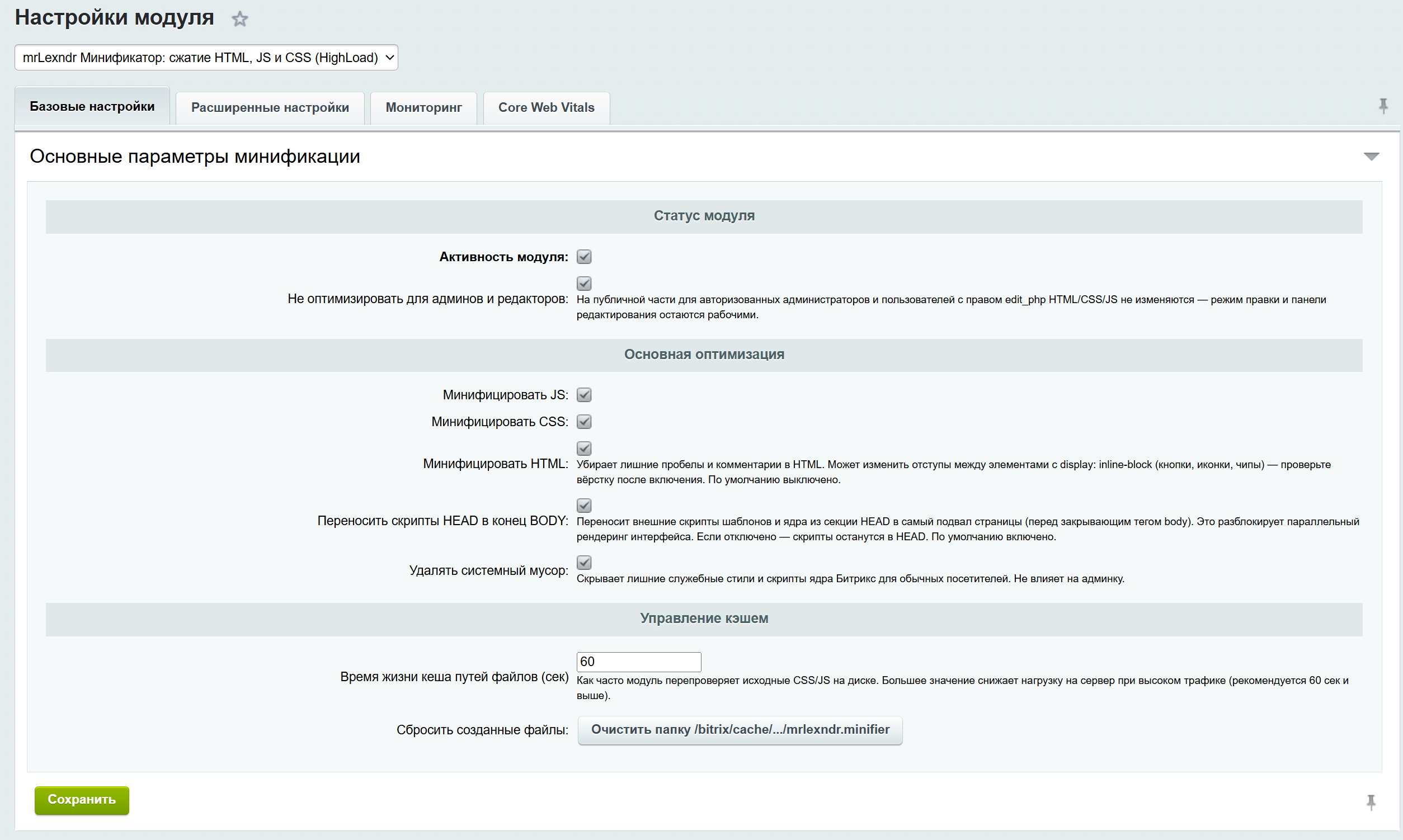Image resolution: width=1403 pixels, height=840 pixels.
Task: Click the Минифицировать CSS label
Action: point(500,422)
